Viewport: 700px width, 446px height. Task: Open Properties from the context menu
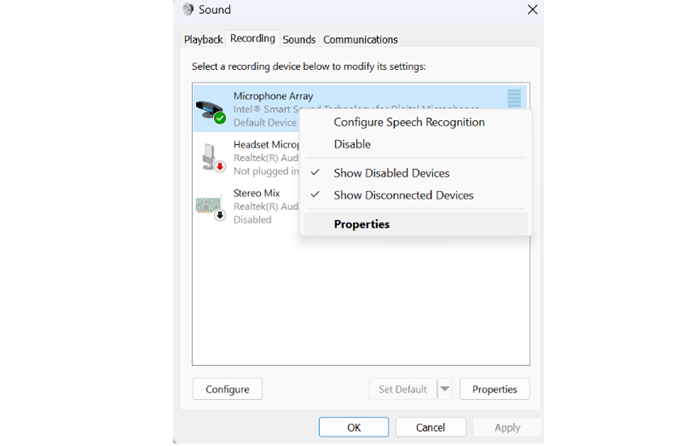click(416, 224)
